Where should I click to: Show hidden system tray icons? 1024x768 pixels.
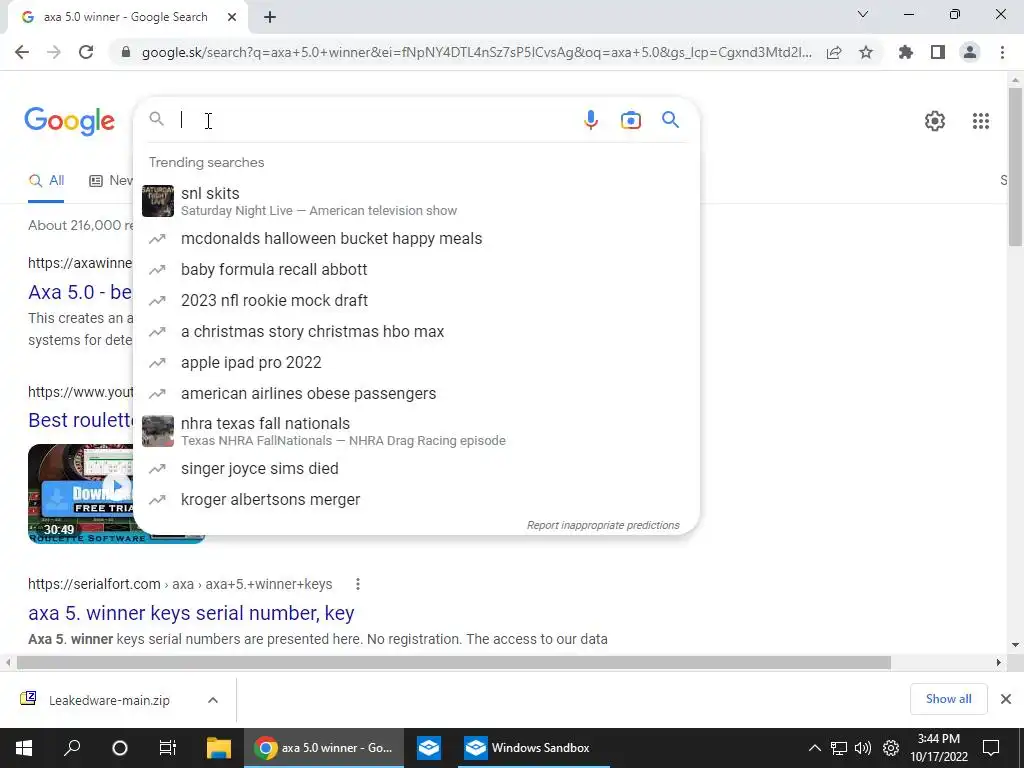click(814, 748)
